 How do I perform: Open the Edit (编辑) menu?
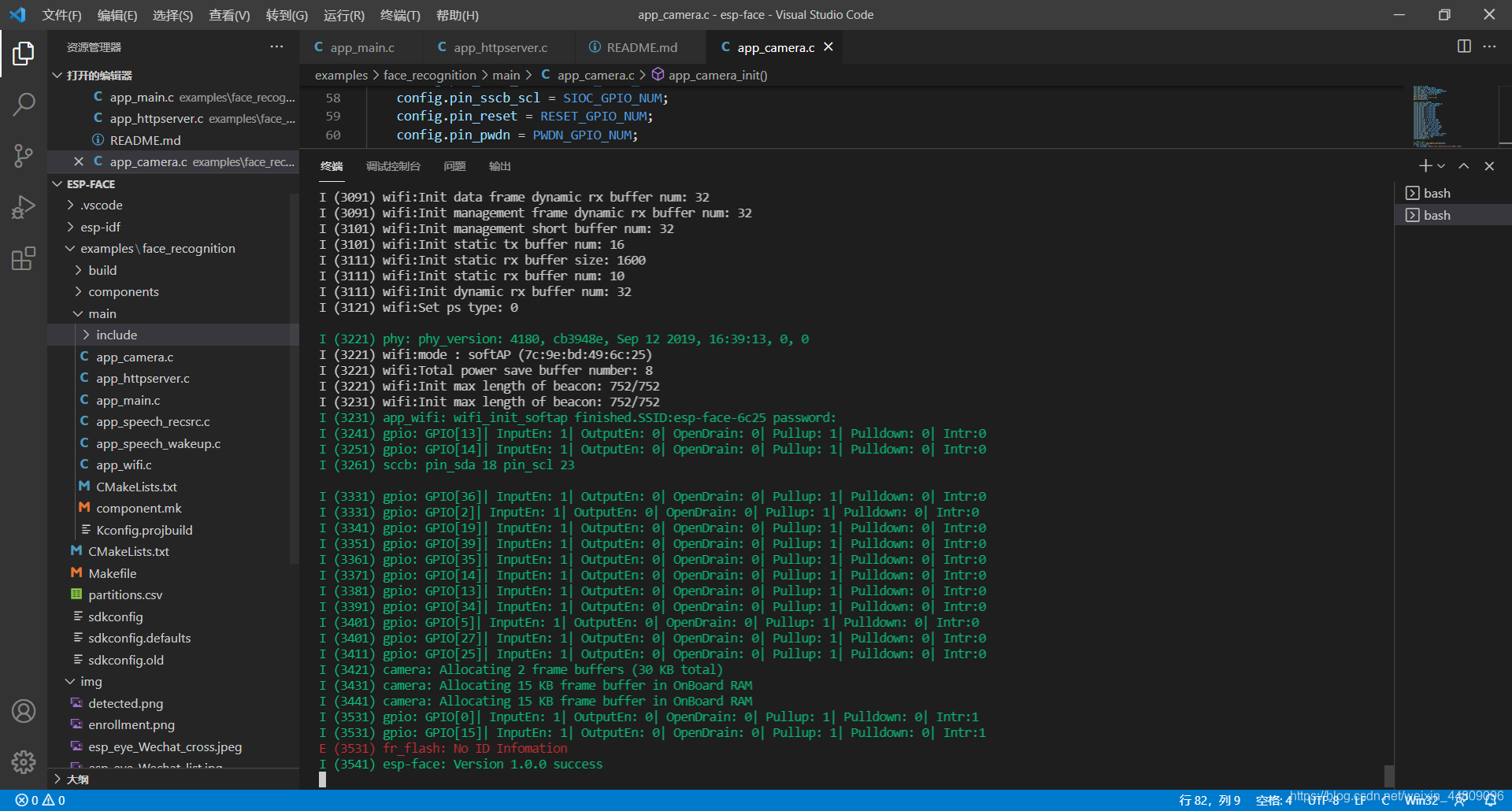117,15
